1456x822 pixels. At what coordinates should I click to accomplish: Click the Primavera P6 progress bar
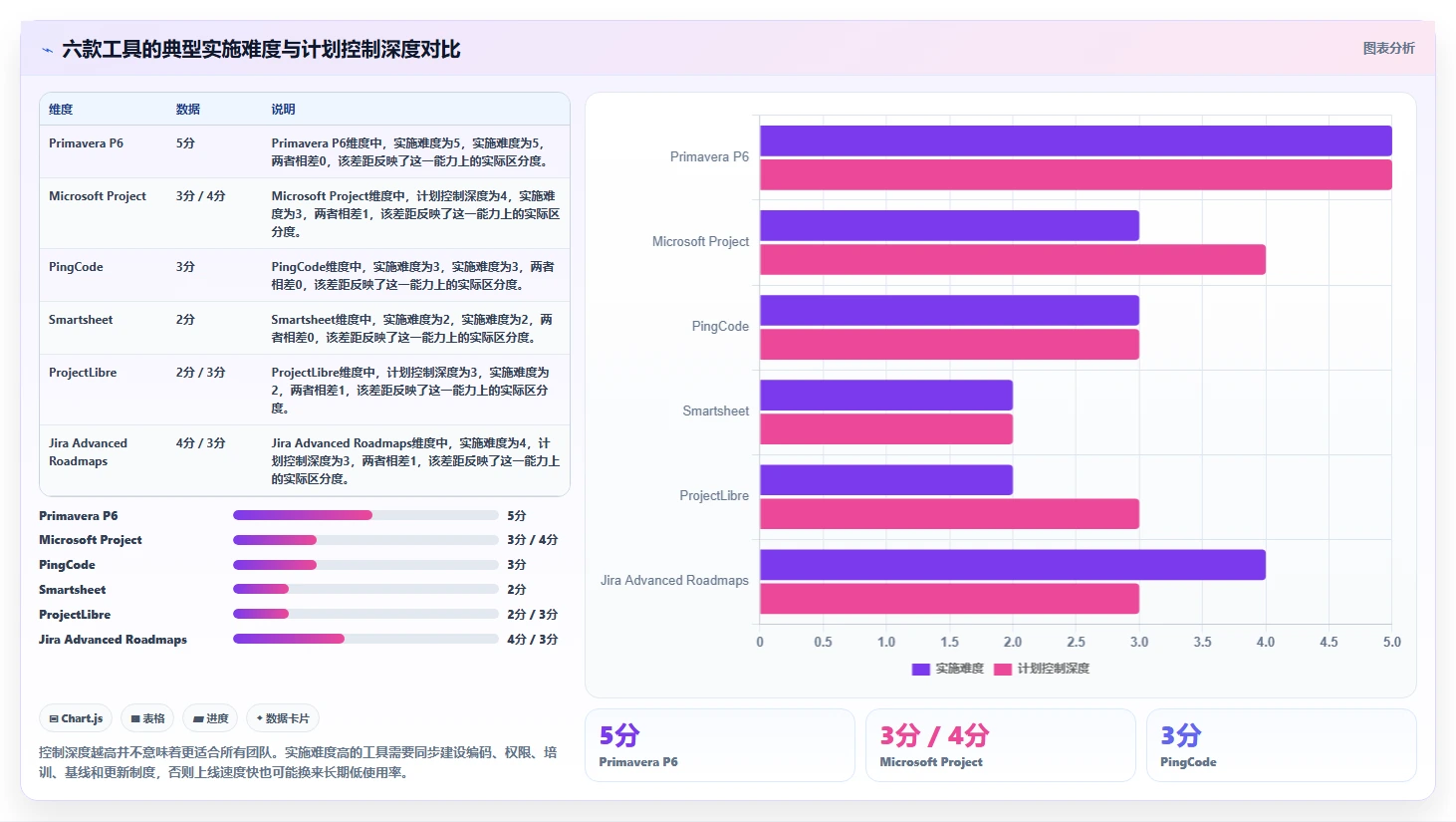[365, 515]
